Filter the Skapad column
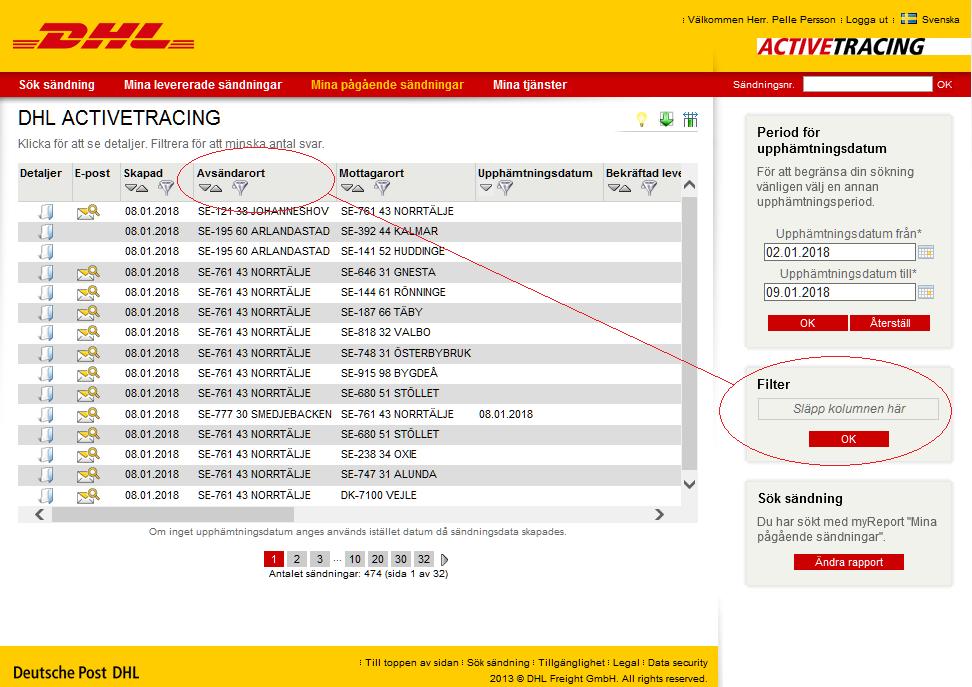This screenshot has width=972, height=687. pyautogui.click(x=166, y=188)
